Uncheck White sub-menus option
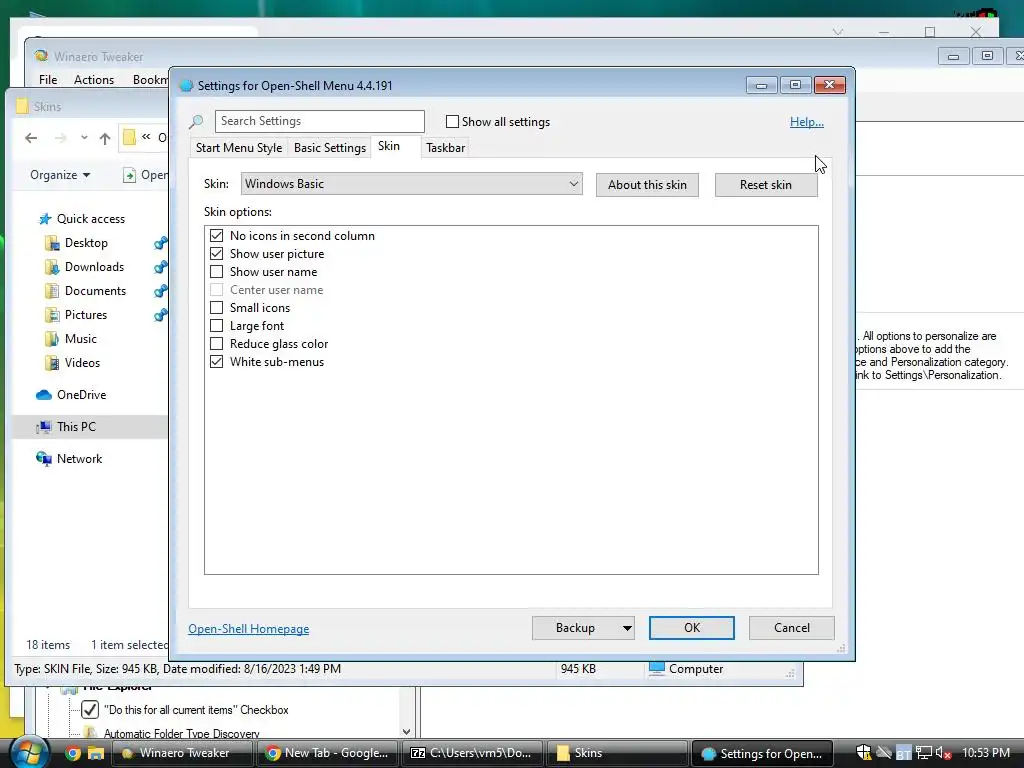 pyautogui.click(x=216, y=361)
